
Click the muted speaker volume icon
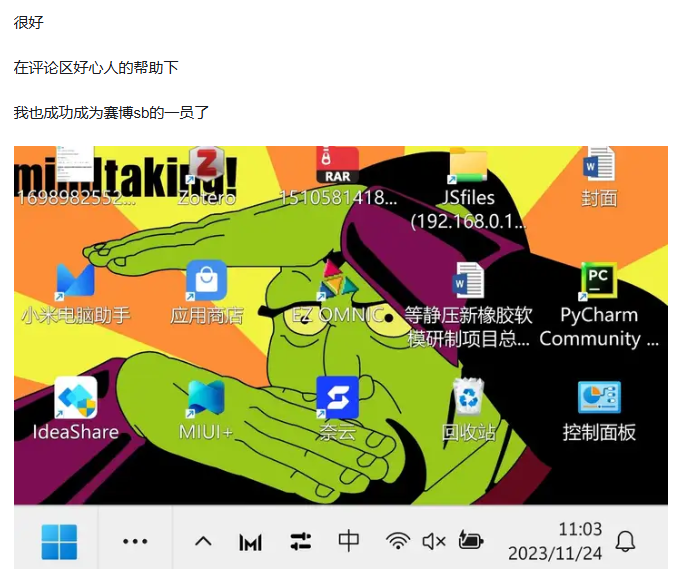tap(434, 542)
